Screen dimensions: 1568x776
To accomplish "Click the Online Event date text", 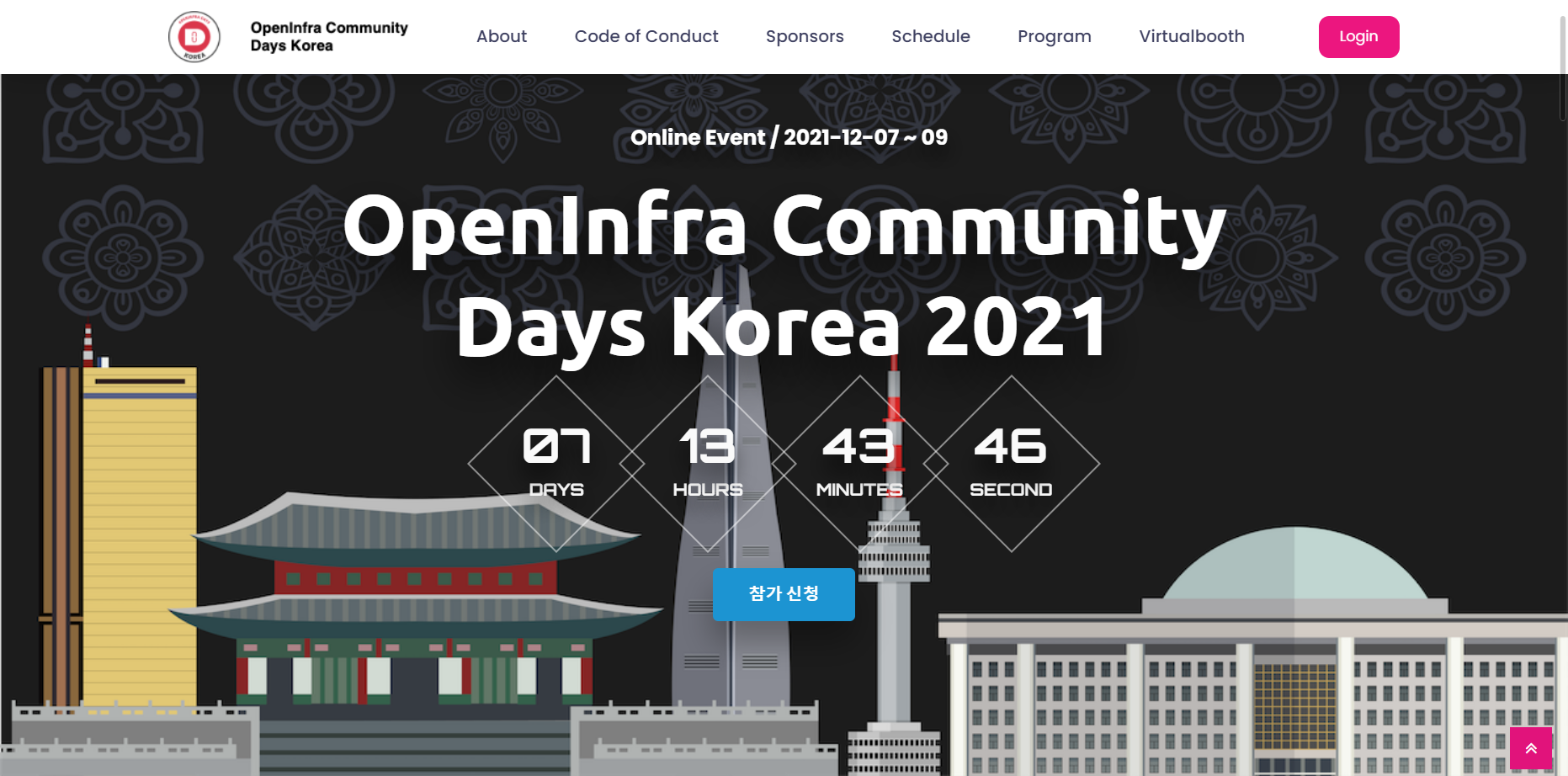I will click(x=789, y=137).
